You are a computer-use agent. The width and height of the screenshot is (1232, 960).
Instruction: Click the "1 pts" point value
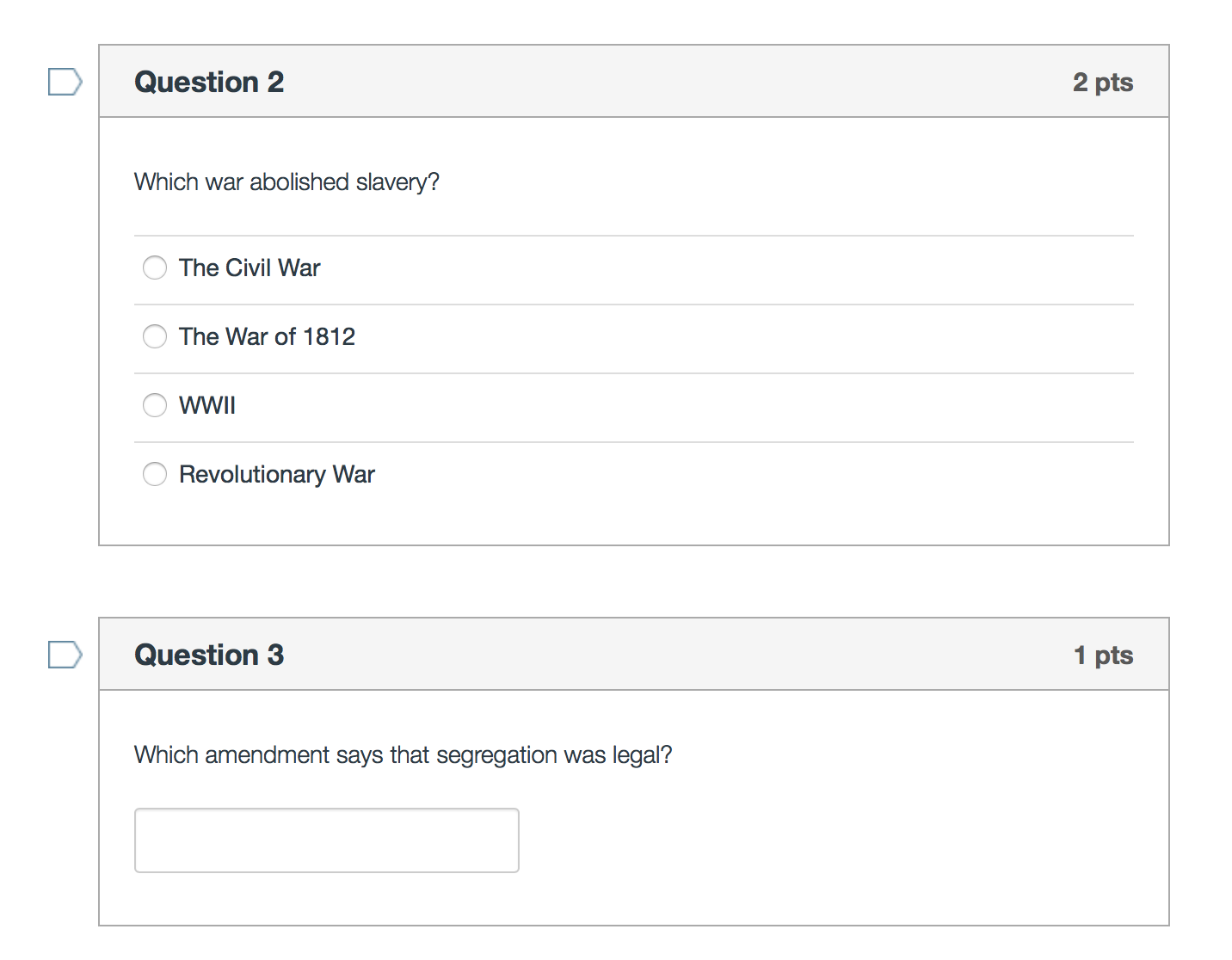coord(1103,655)
